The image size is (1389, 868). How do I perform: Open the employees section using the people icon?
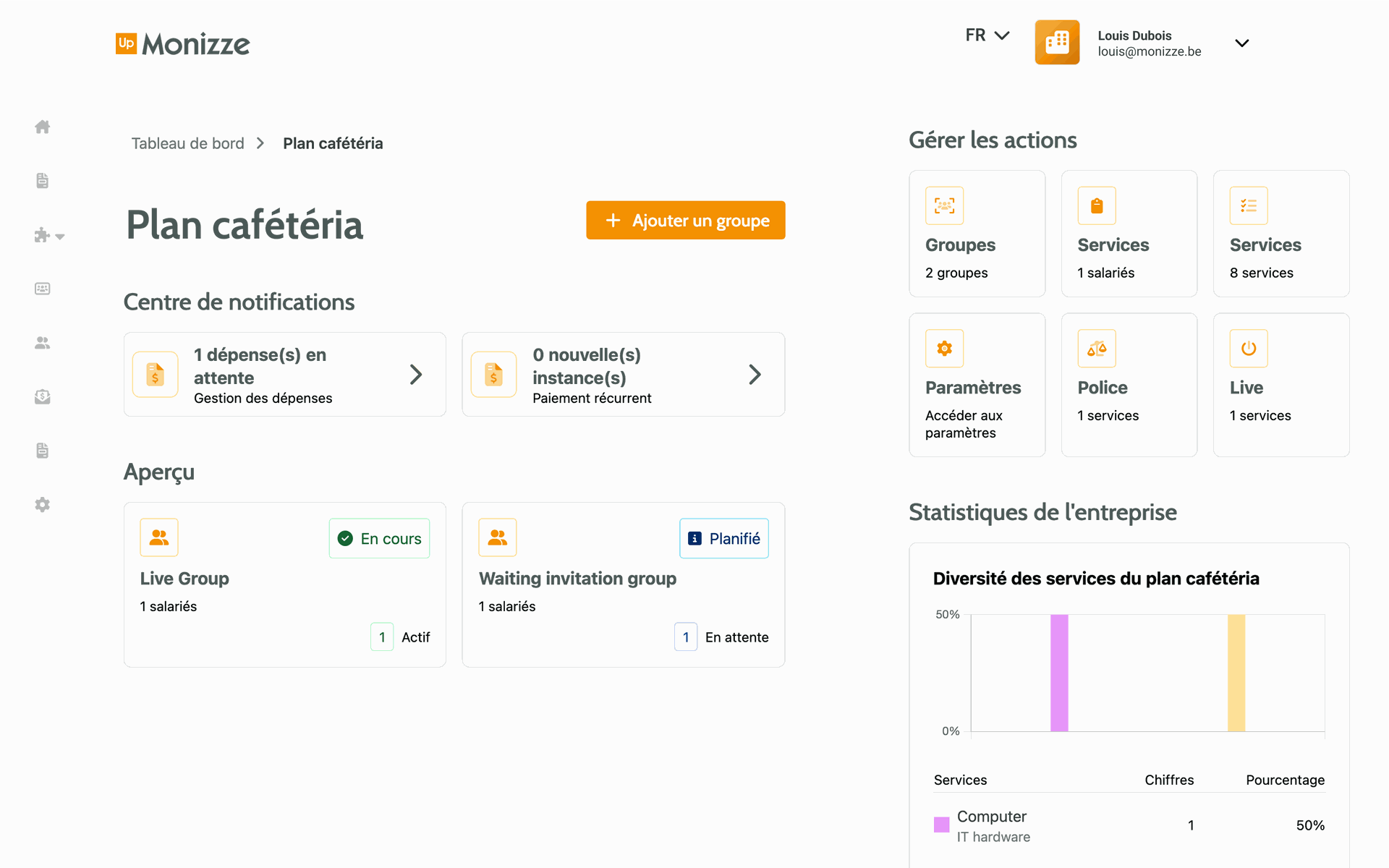[42, 343]
